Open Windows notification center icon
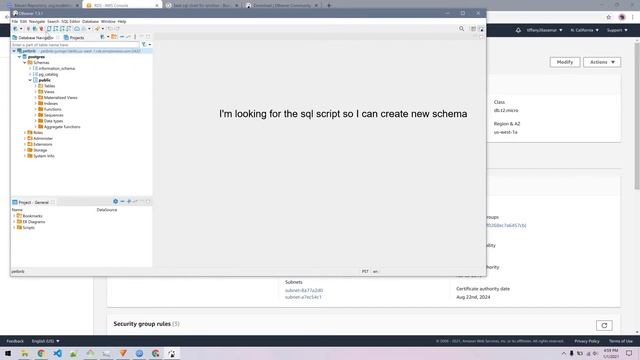 (x=629, y=353)
